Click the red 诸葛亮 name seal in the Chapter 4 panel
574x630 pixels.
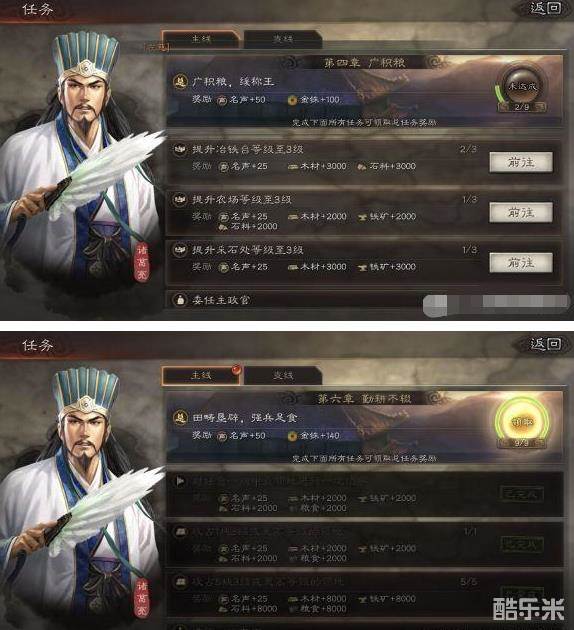pyautogui.click(x=142, y=262)
